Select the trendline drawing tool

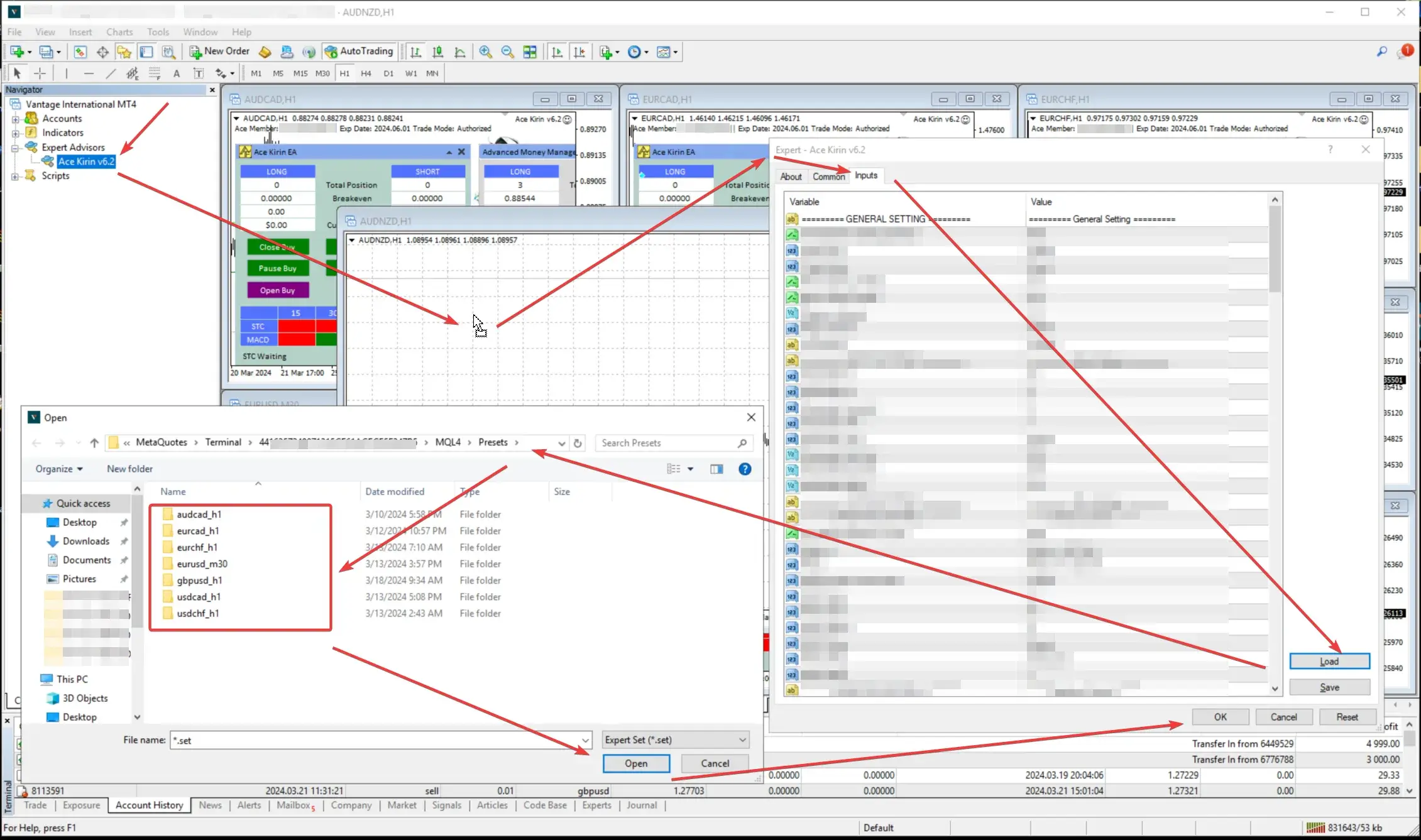pos(111,74)
